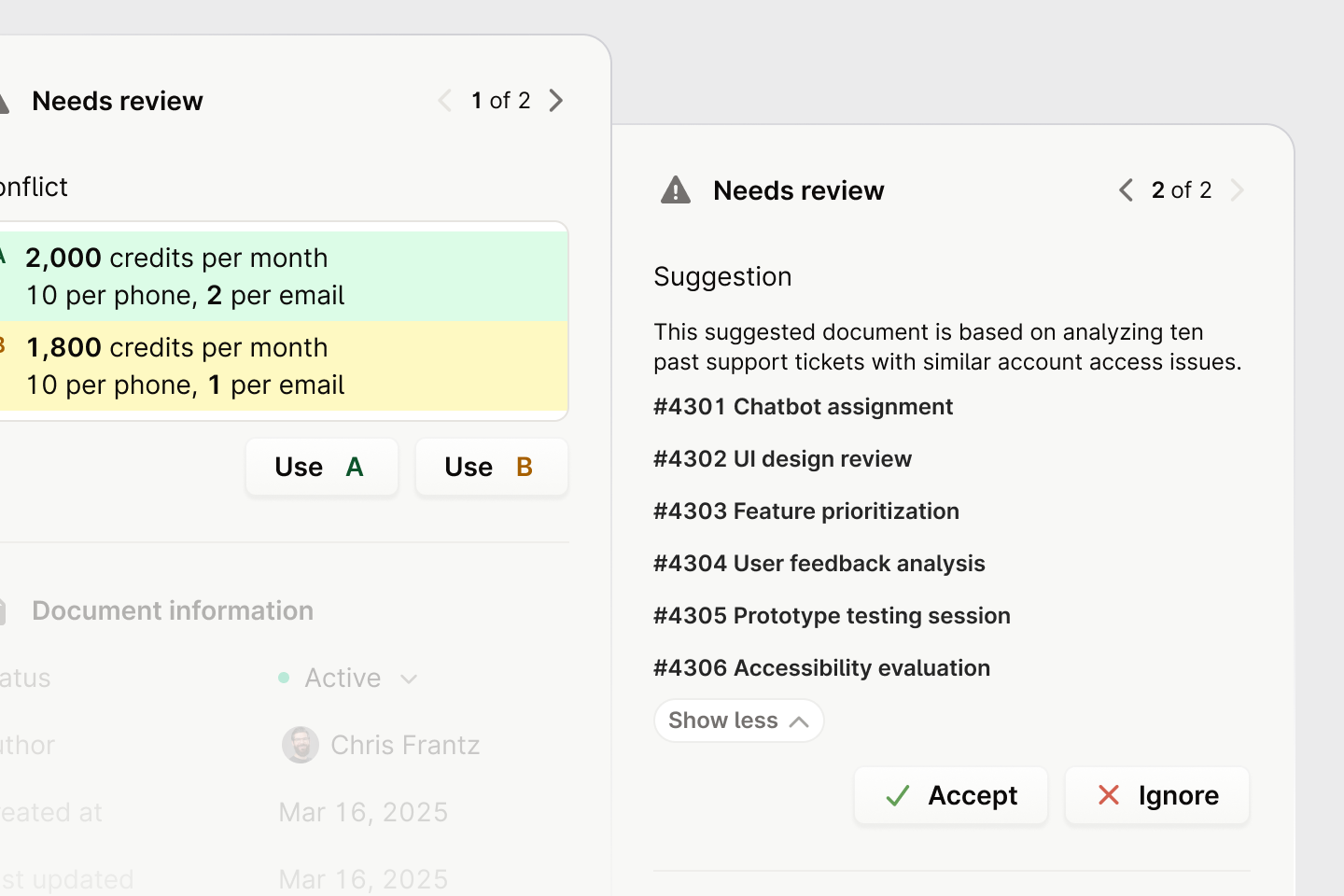Click the green Active status dot
This screenshot has width=1344, height=896.
click(284, 678)
